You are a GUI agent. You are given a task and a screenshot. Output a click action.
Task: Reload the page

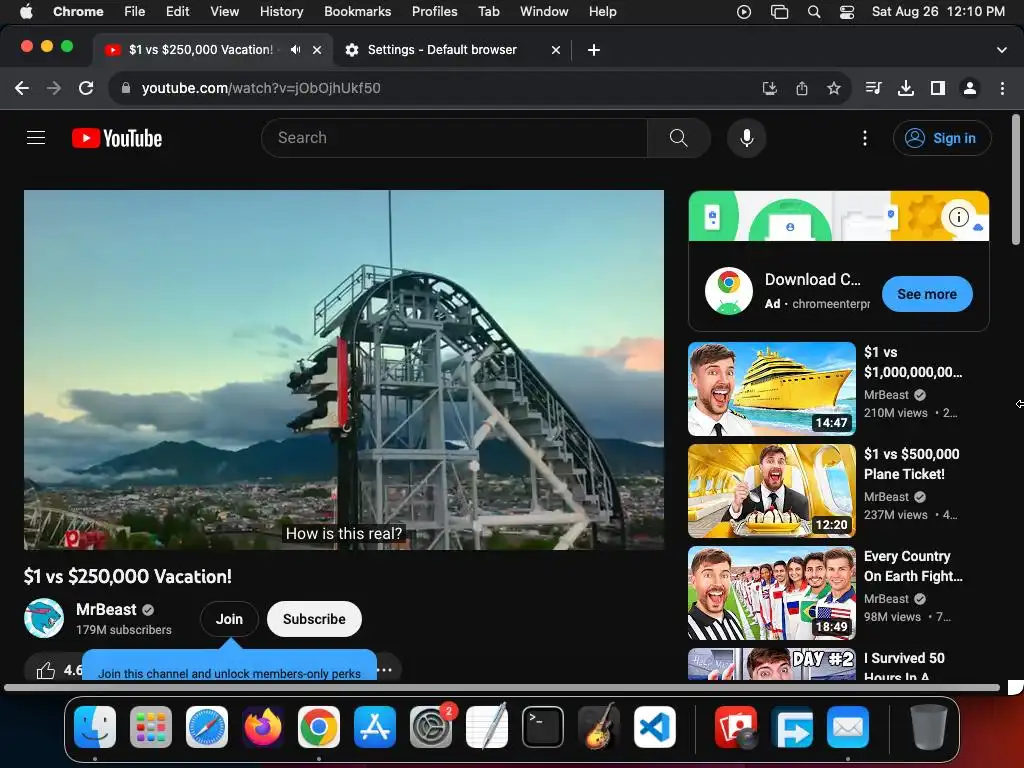86,88
